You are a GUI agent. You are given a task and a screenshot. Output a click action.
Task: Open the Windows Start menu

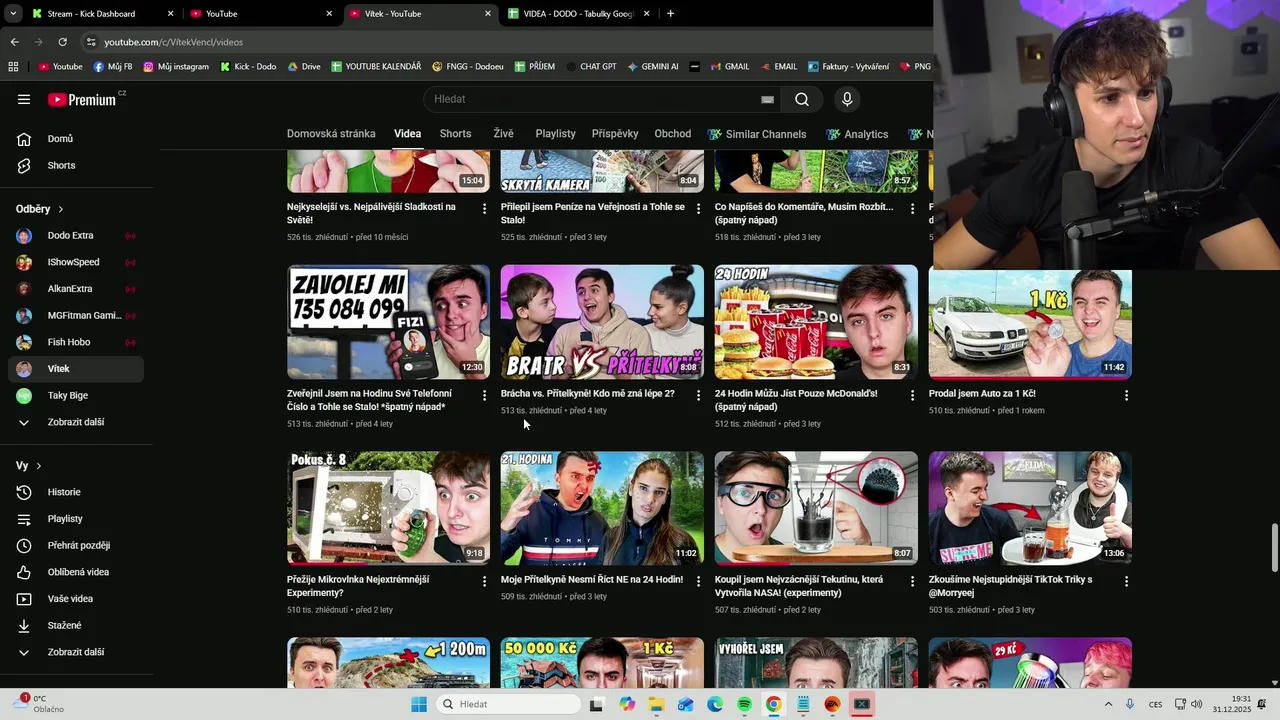419,704
